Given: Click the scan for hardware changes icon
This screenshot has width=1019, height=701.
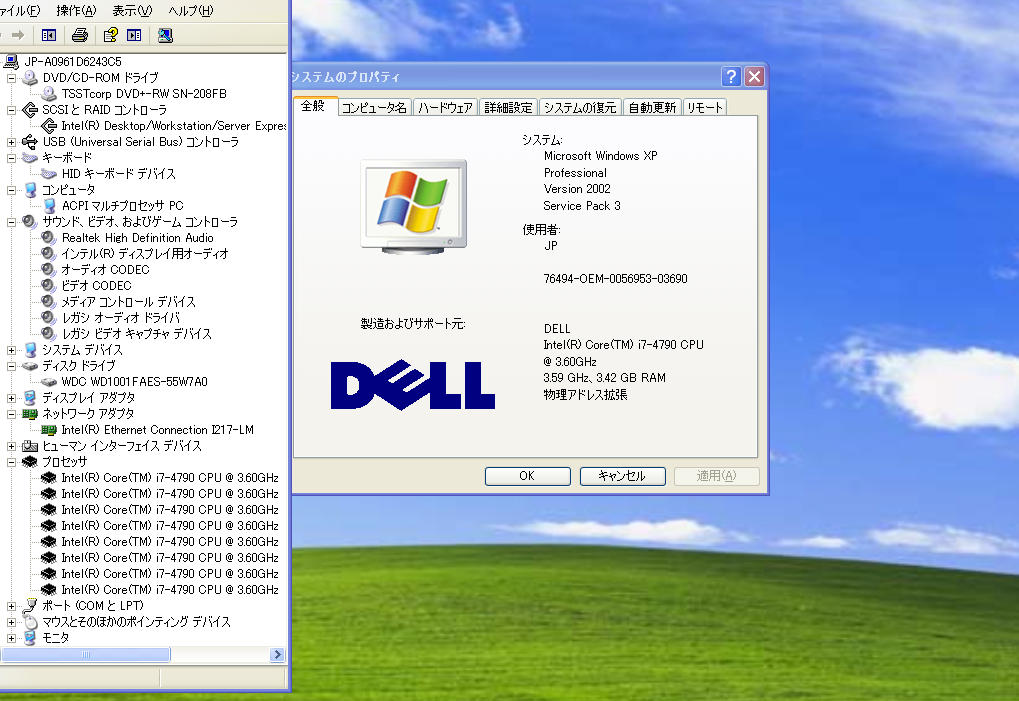Looking at the screenshot, I should (x=165, y=35).
